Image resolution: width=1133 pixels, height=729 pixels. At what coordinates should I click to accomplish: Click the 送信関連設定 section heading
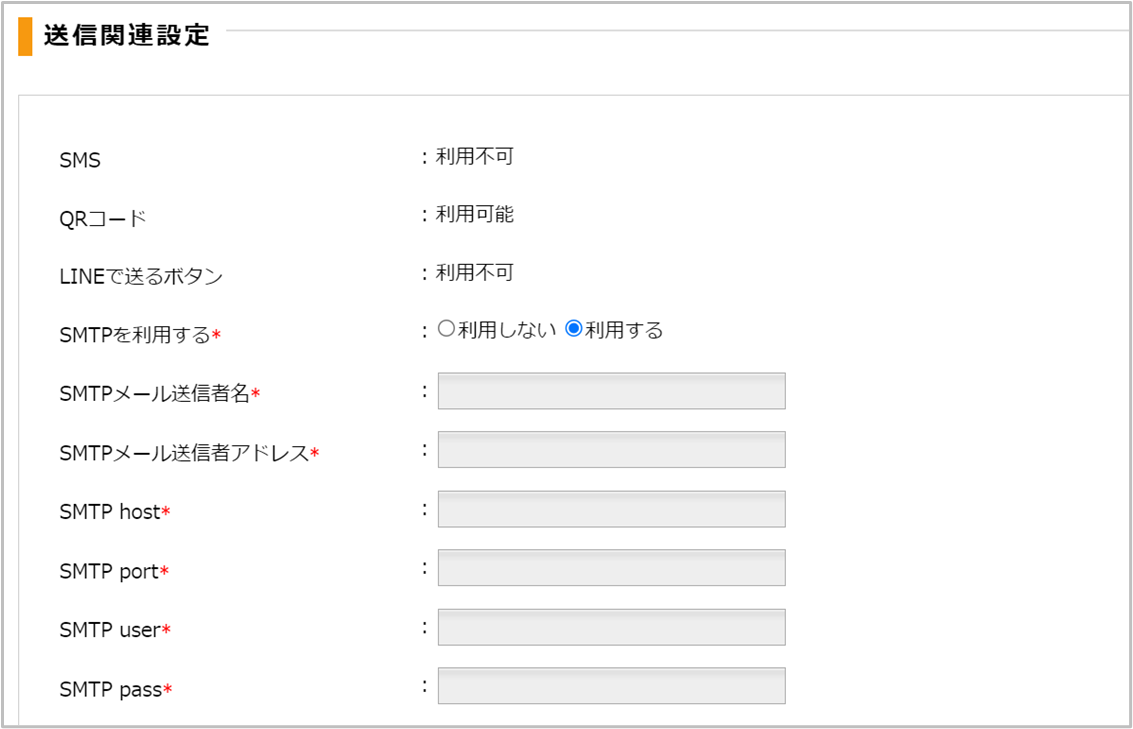pyautogui.click(x=126, y=35)
